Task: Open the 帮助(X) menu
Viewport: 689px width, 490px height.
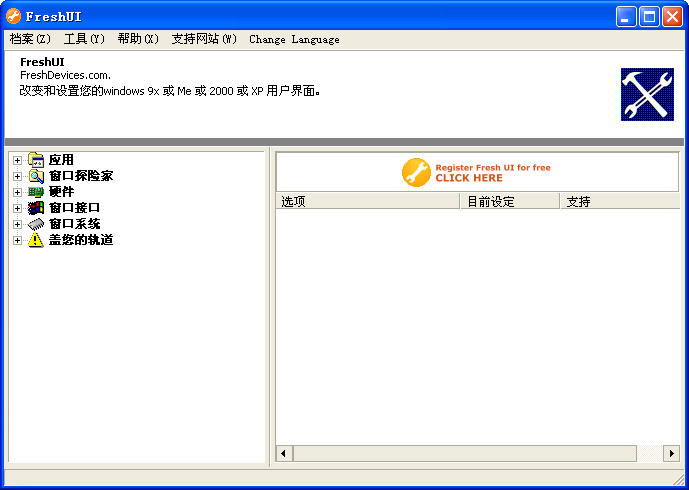Action: point(138,39)
